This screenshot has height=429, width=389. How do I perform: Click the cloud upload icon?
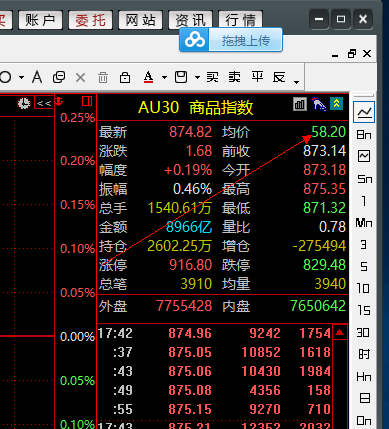tap(195, 40)
